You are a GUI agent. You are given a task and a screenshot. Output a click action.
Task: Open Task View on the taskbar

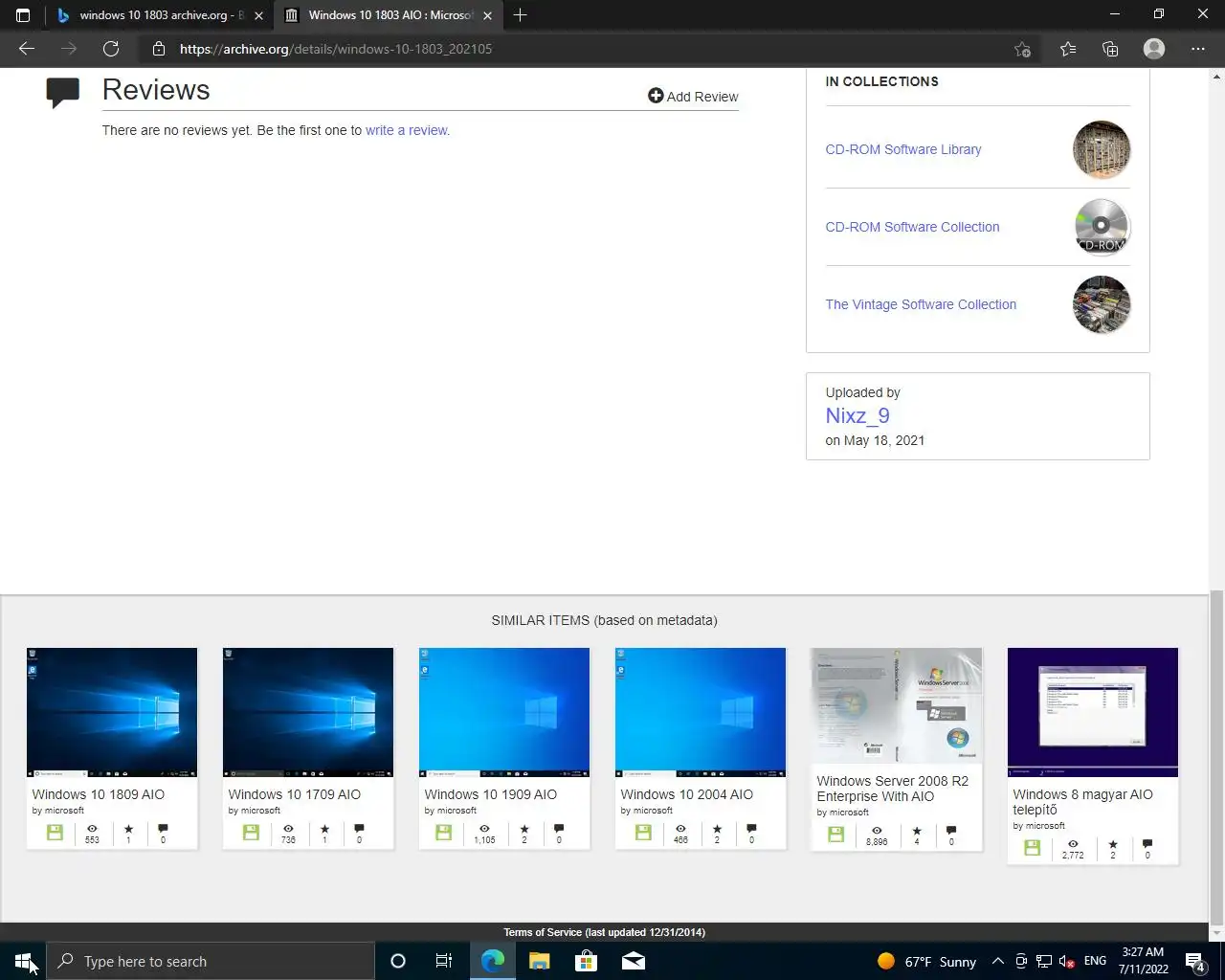[x=444, y=961]
